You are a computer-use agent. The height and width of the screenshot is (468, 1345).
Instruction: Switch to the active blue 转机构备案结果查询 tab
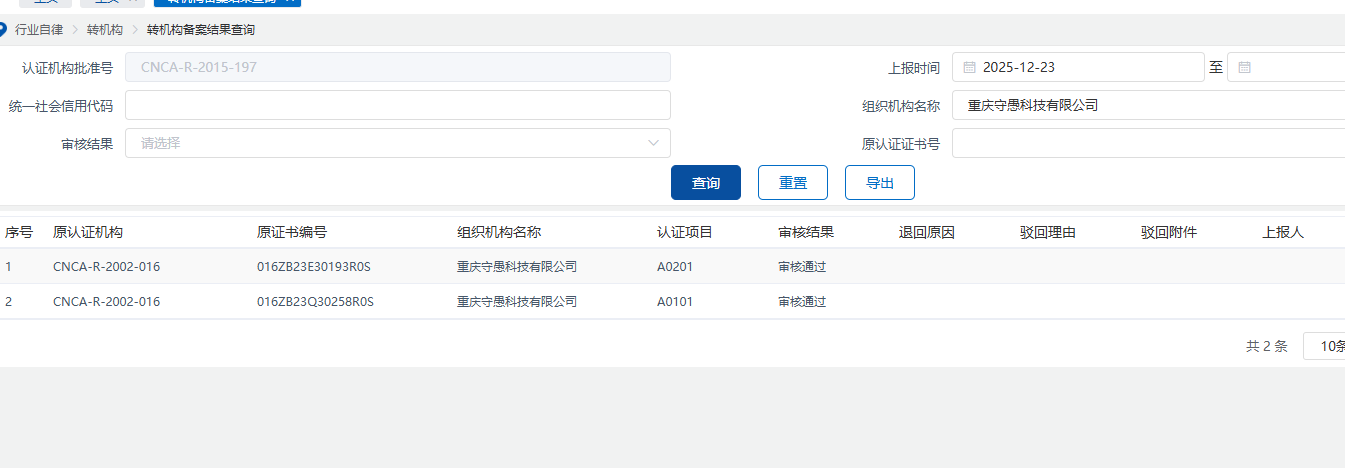pyautogui.click(x=226, y=3)
